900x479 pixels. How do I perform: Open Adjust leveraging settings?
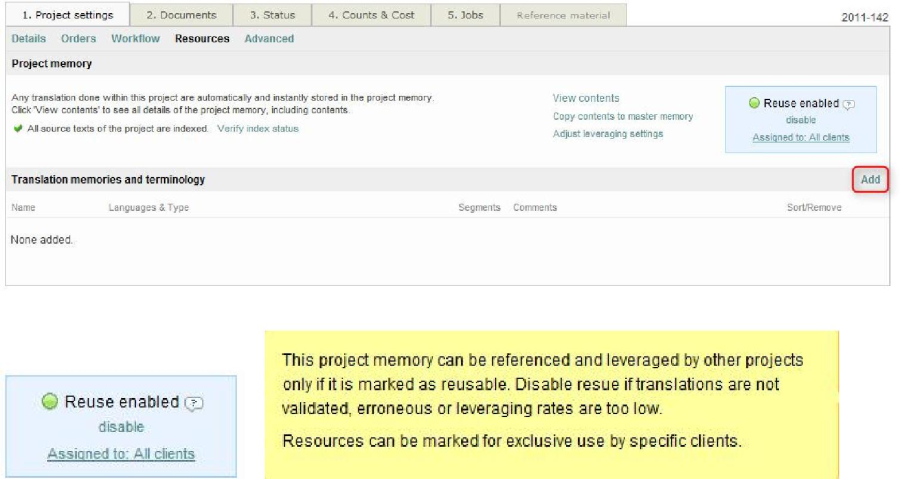pyautogui.click(x=607, y=134)
